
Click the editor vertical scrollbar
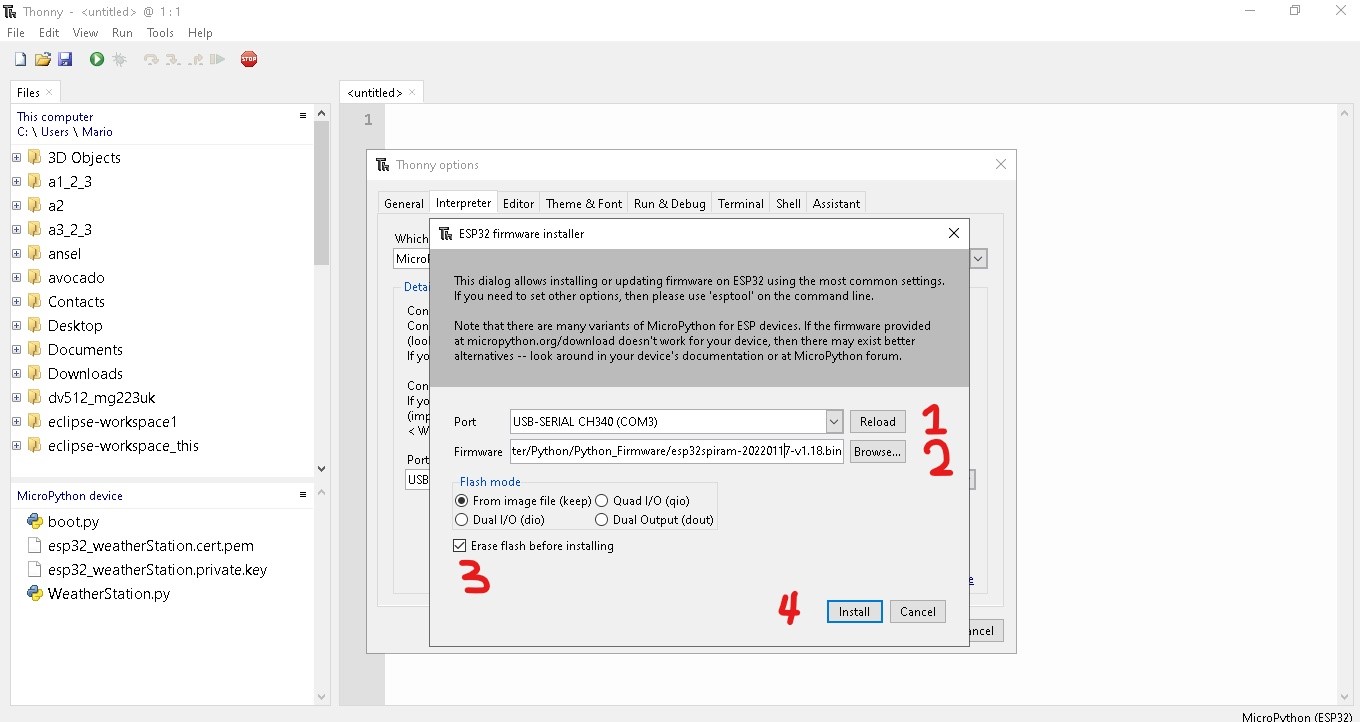coord(1345,405)
